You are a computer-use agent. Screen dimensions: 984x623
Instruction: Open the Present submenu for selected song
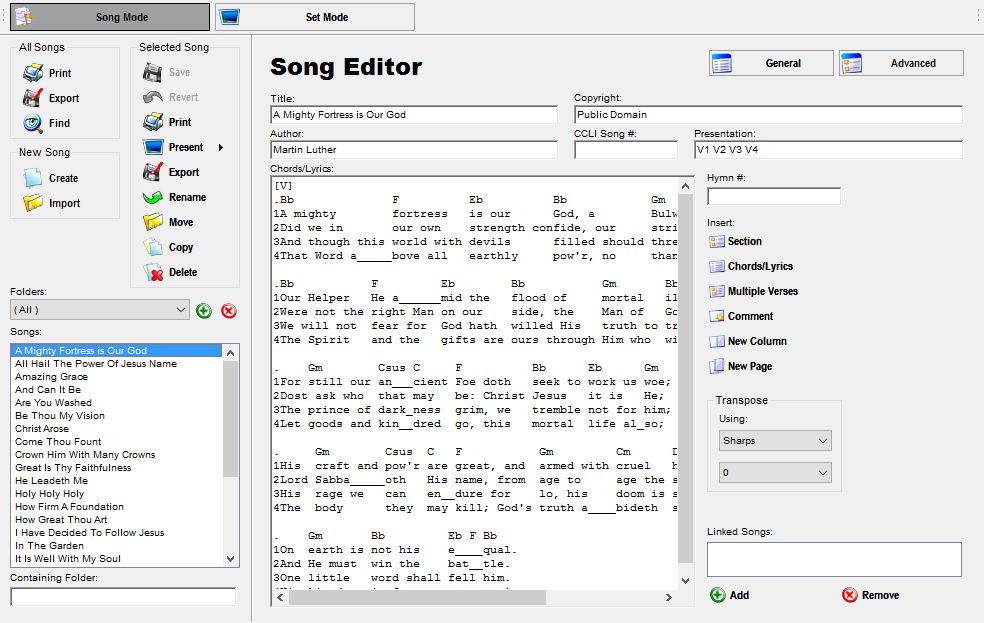click(x=186, y=147)
